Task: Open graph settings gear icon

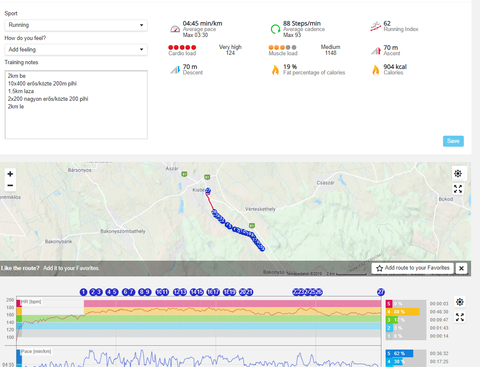Action: [x=460, y=302]
